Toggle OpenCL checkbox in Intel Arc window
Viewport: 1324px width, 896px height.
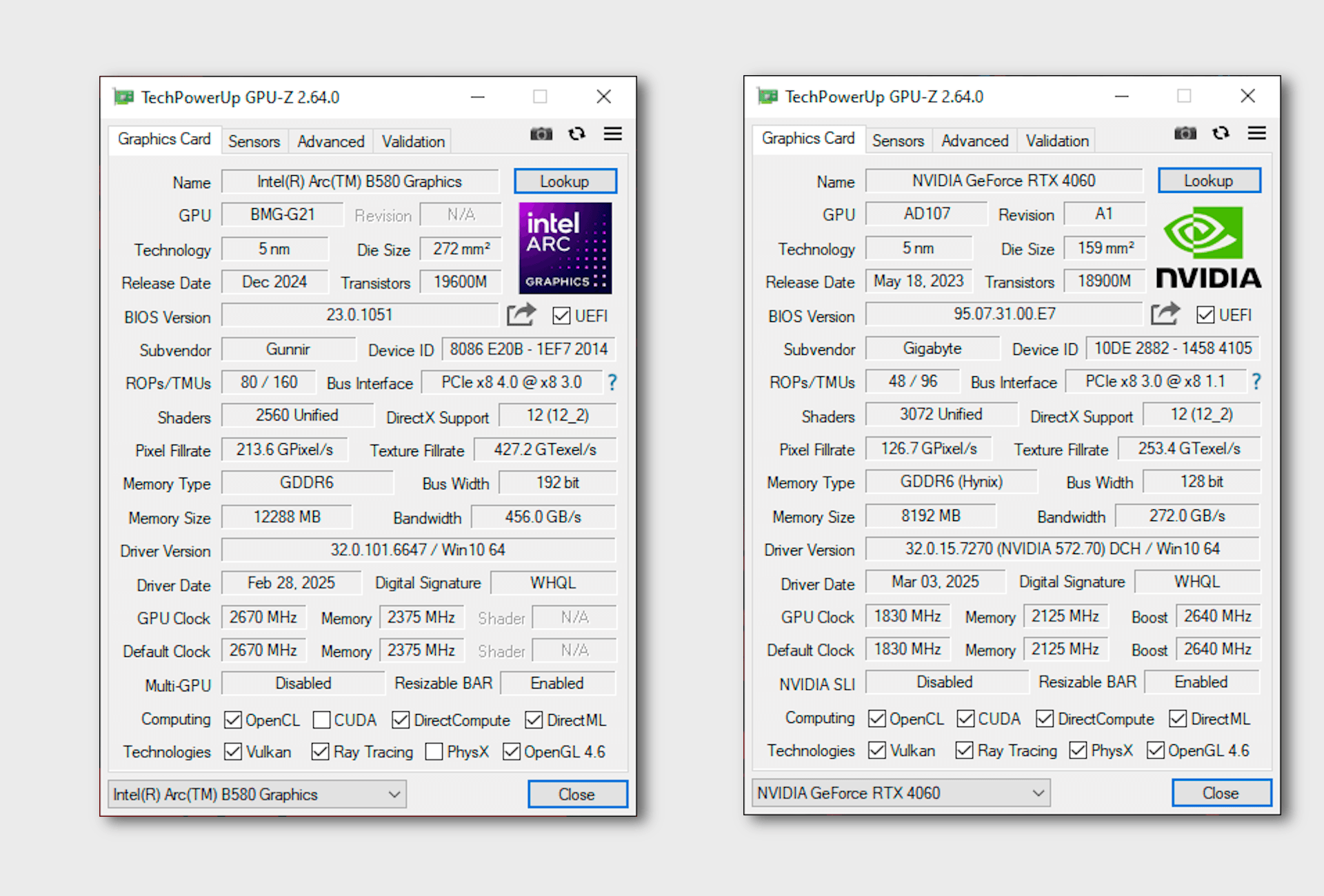click(x=233, y=720)
